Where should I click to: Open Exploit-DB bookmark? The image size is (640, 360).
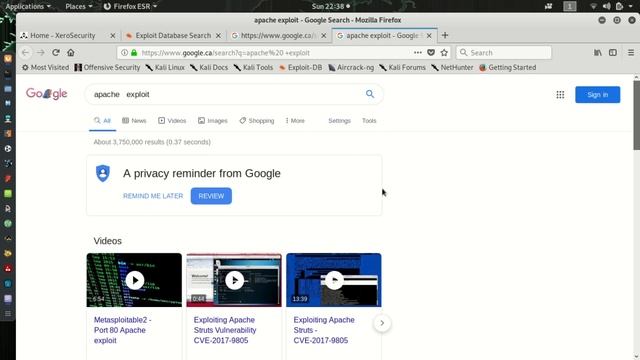[x=300, y=67]
